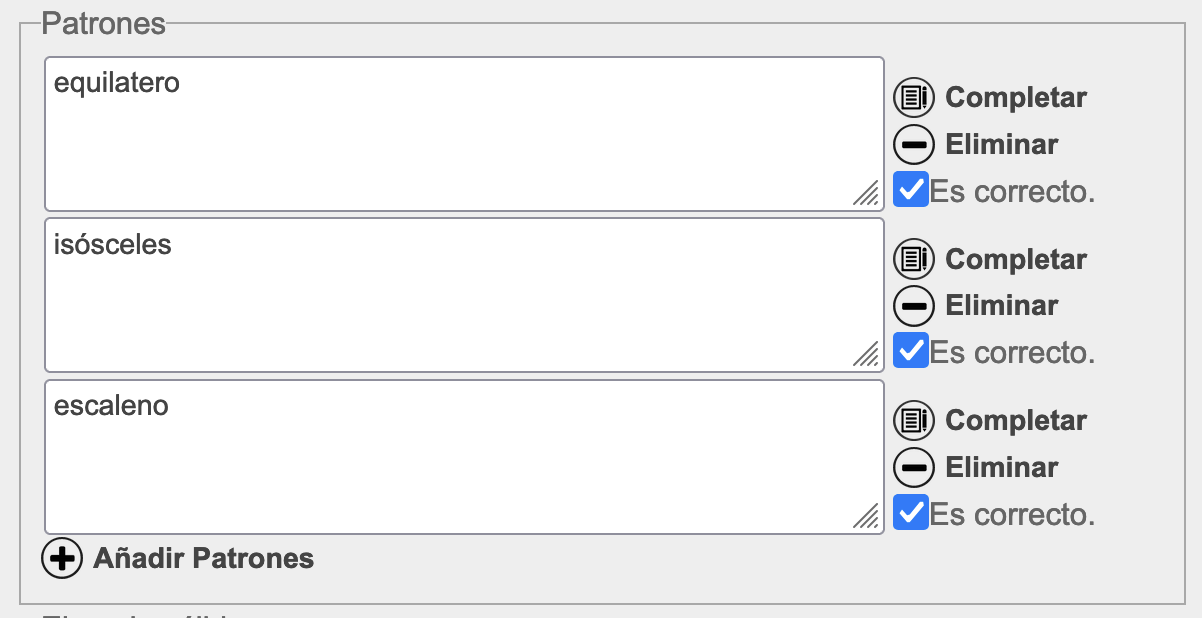
Task: Click the 'Eliminar' text next to isósceles
Action: [x=1002, y=306]
